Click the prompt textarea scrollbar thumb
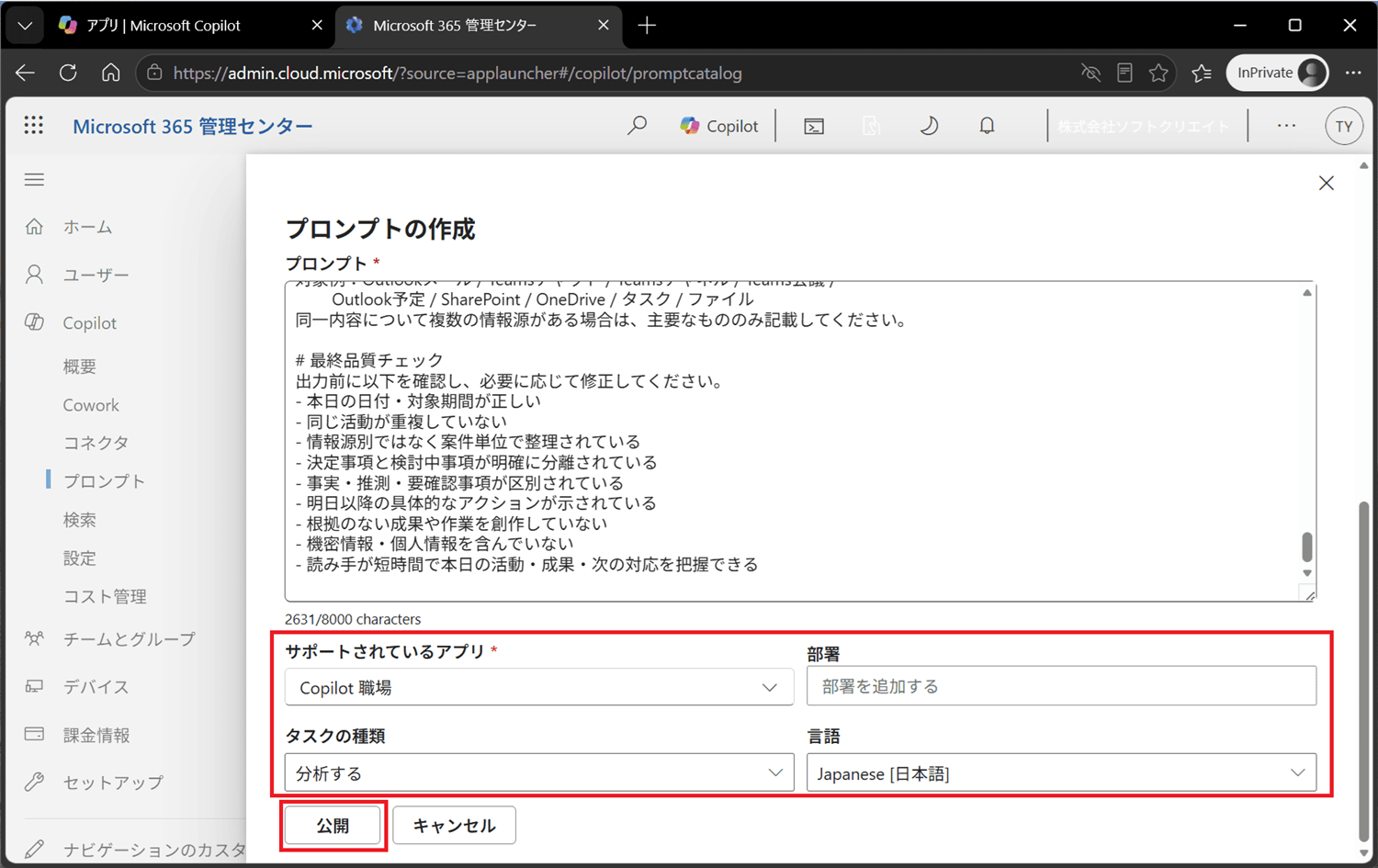Viewport: 1378px width, 868px height. click(1307, 547)
